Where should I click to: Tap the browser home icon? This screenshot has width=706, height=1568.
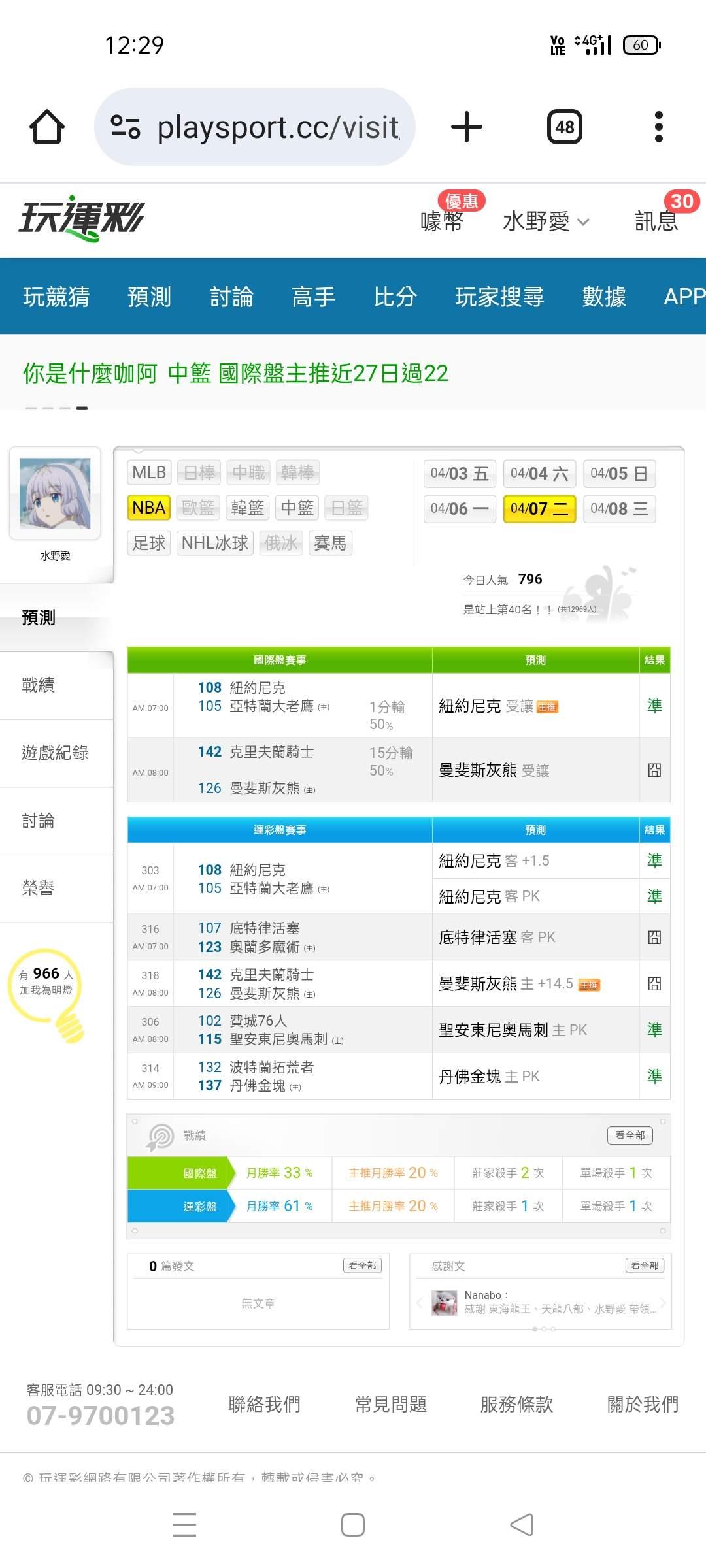(x=47, y=127)
